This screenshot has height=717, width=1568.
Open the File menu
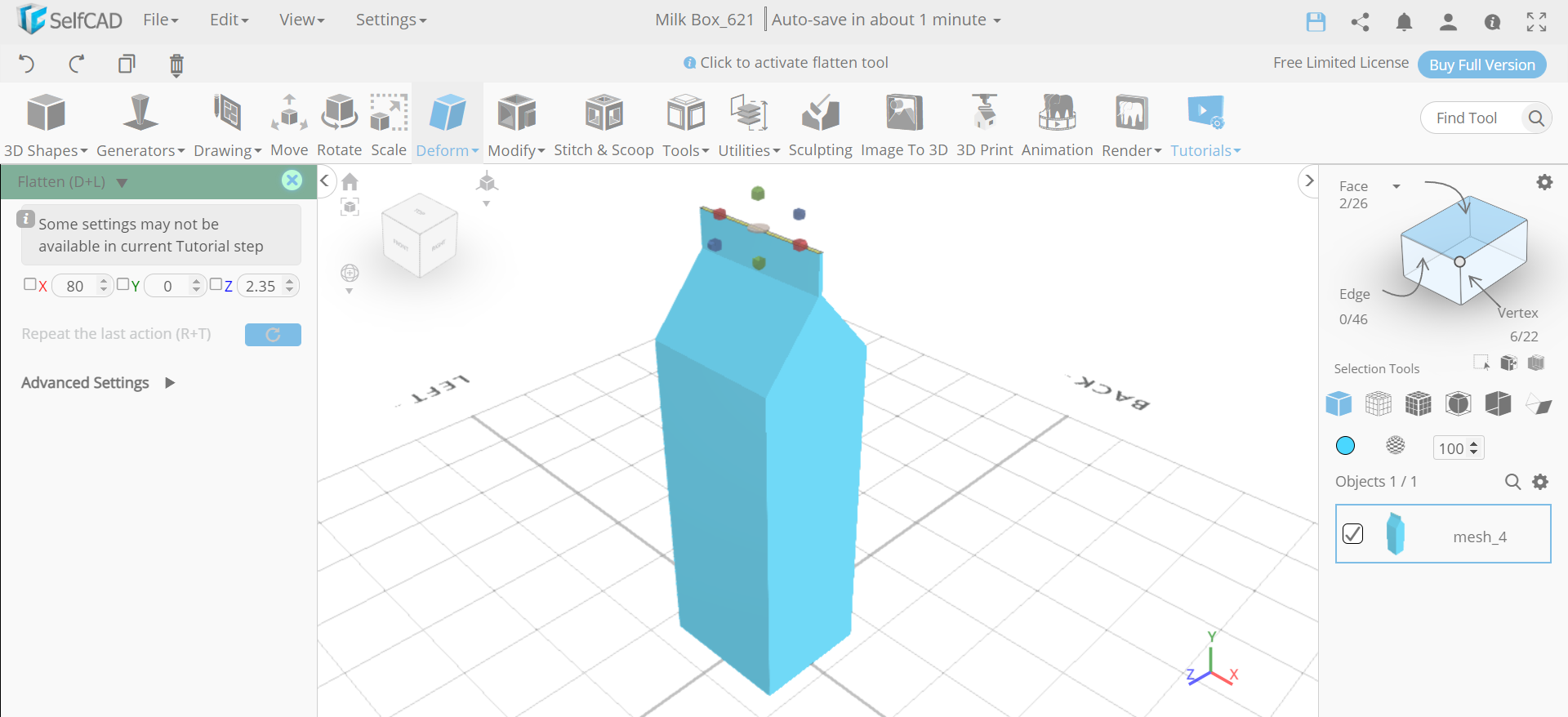(x=161, y=20)
